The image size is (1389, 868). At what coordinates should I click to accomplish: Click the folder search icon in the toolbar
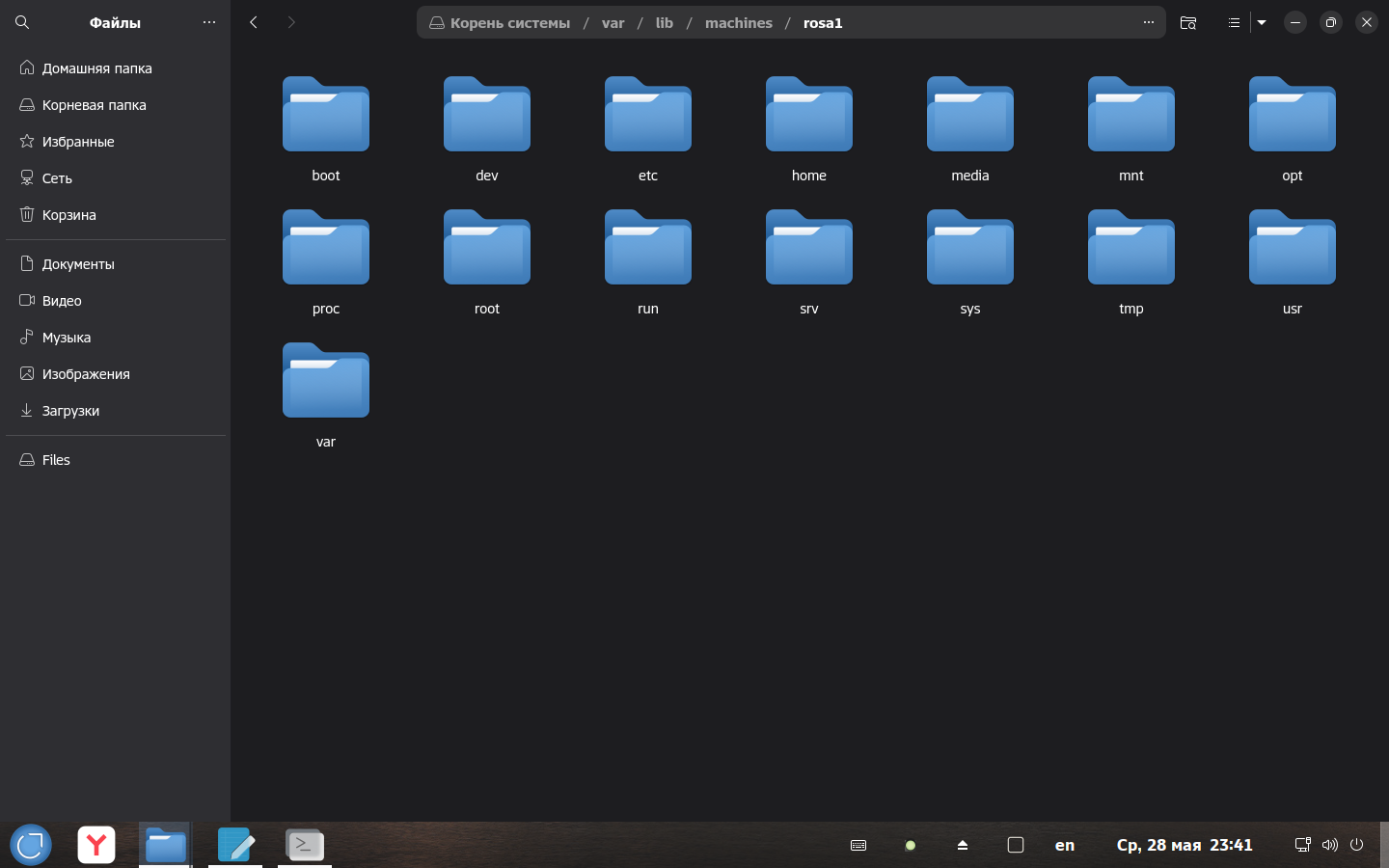(x=1188, y=22)
